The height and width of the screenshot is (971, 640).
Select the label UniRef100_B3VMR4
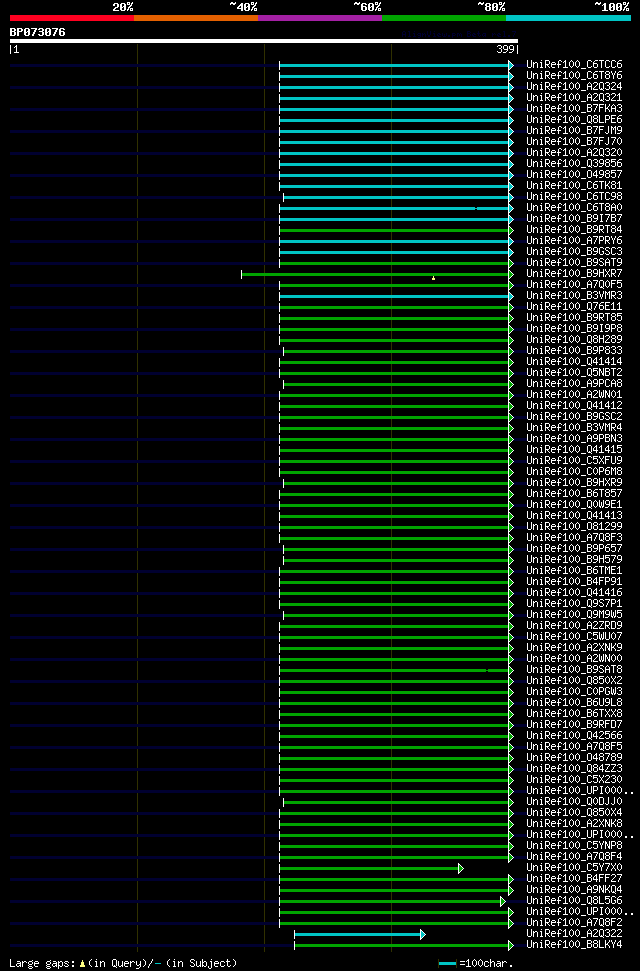click(x=574, y=427)
